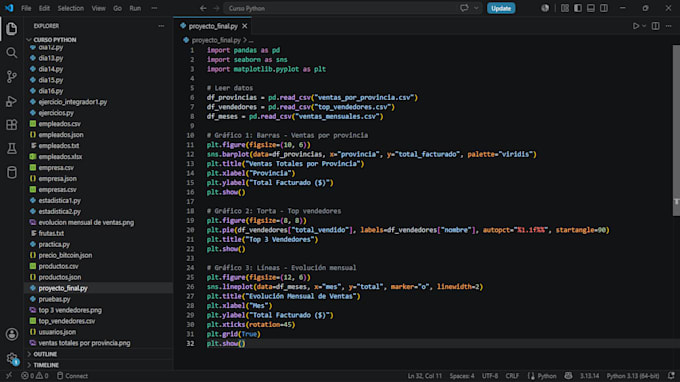680x382 pixels.
Task: Open the Extensions view
Action: click(x=12, y=125)
